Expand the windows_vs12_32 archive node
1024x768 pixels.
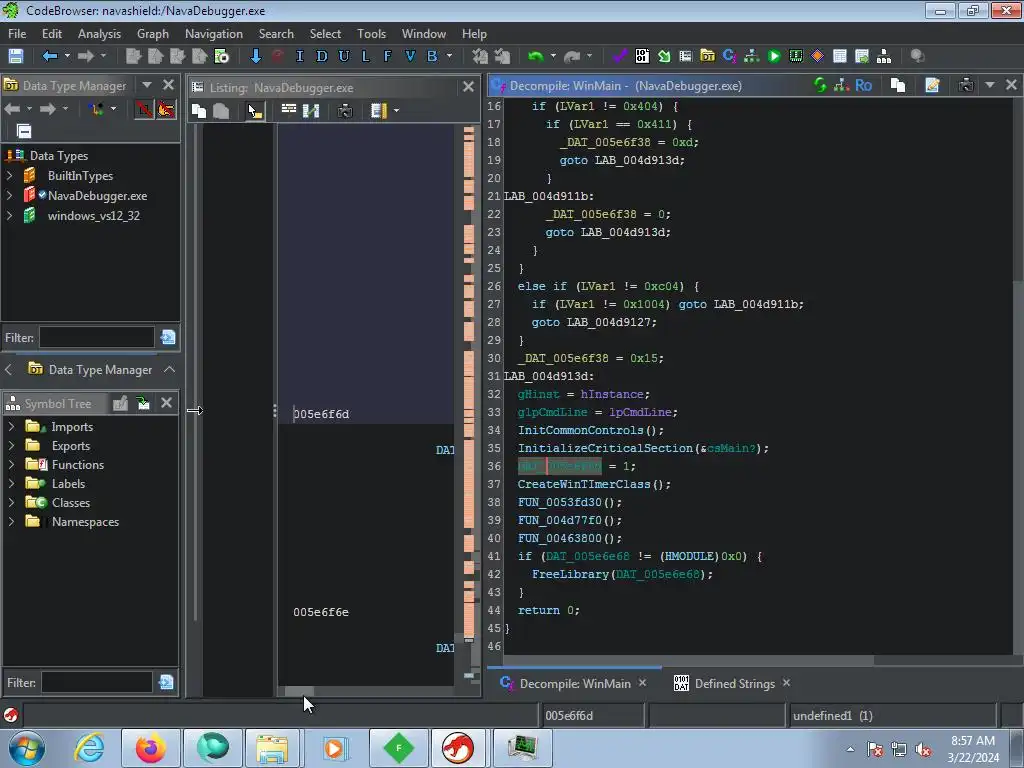9,216
